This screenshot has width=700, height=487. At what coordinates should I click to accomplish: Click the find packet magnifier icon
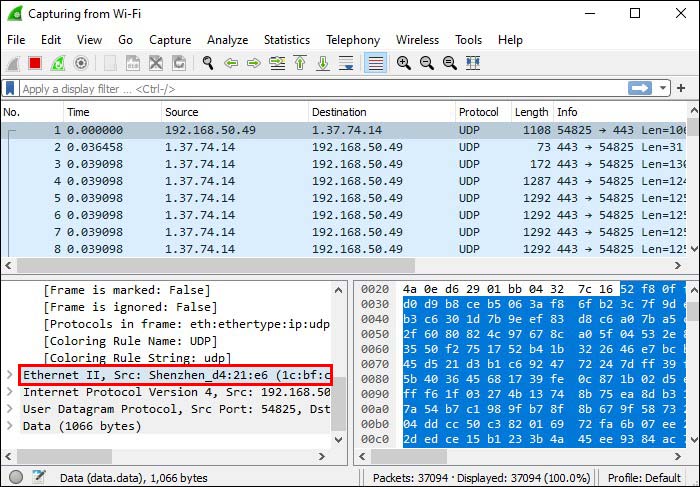tap(208, 63)
